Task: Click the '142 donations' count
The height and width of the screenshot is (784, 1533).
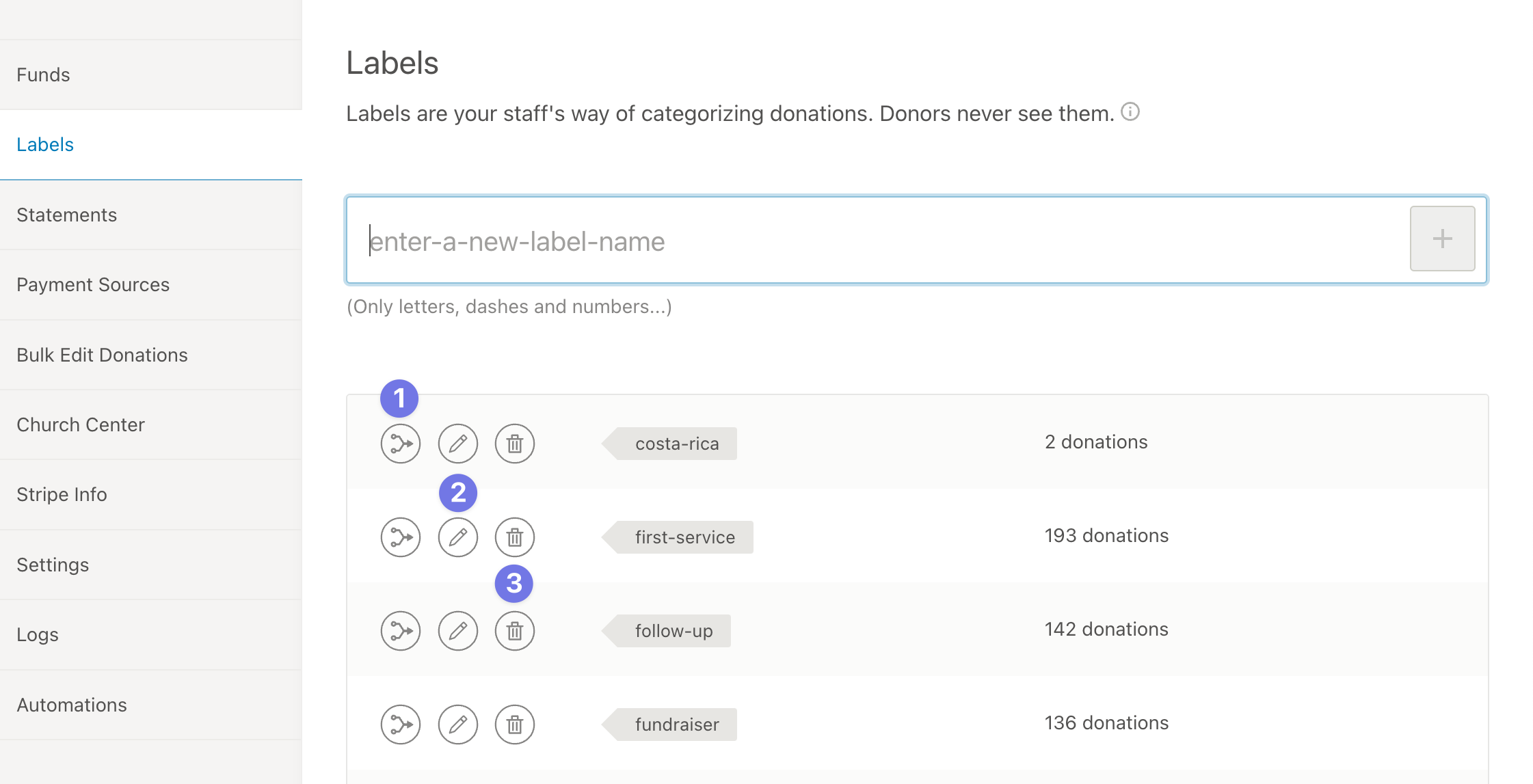Action: pyautogui.click(x=1106, y=630)
